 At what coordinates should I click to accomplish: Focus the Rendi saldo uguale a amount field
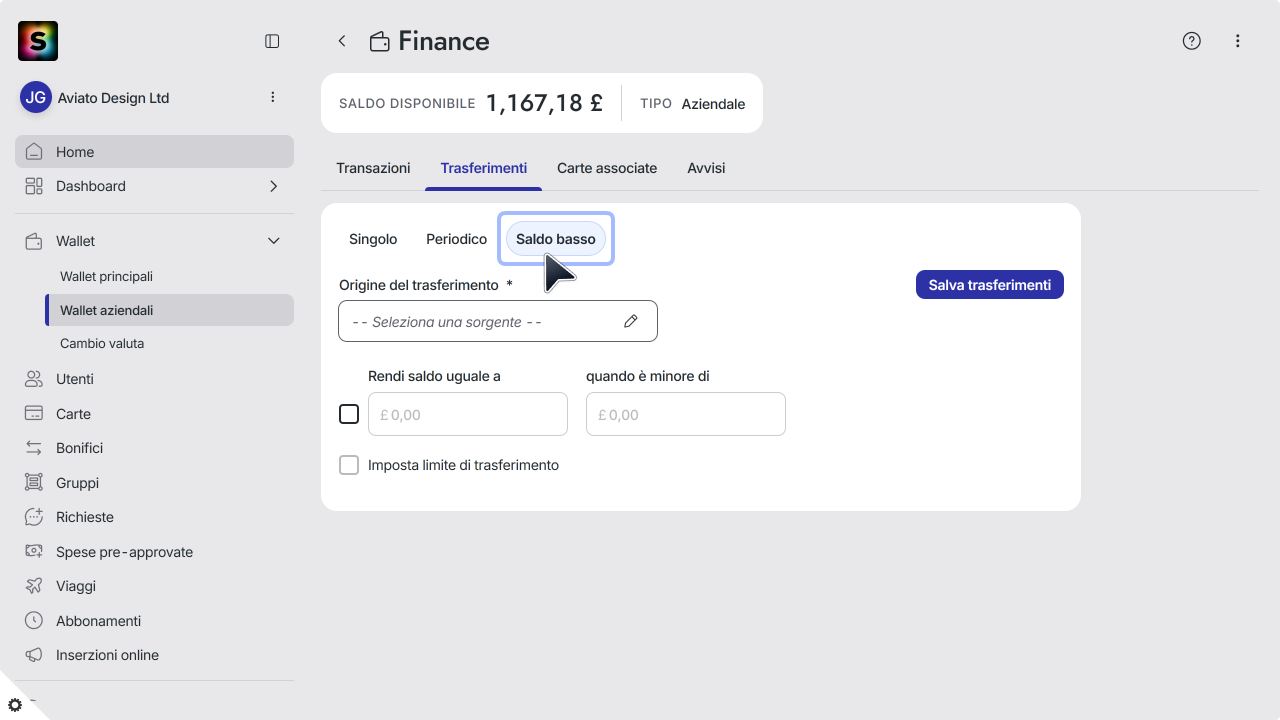click(468, 414)
